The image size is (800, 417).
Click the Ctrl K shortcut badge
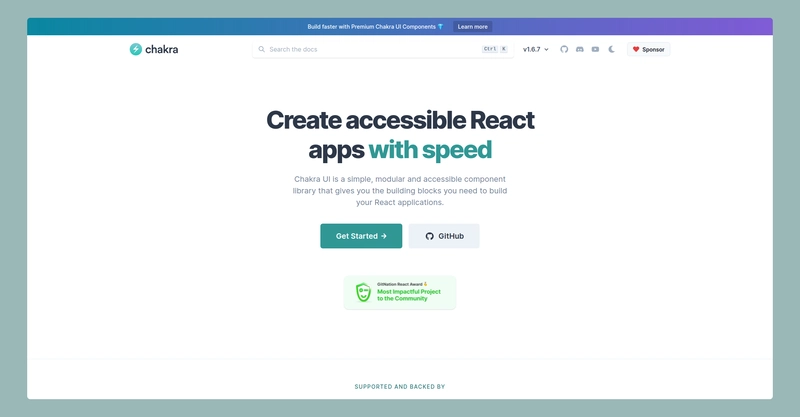point(494,49)
